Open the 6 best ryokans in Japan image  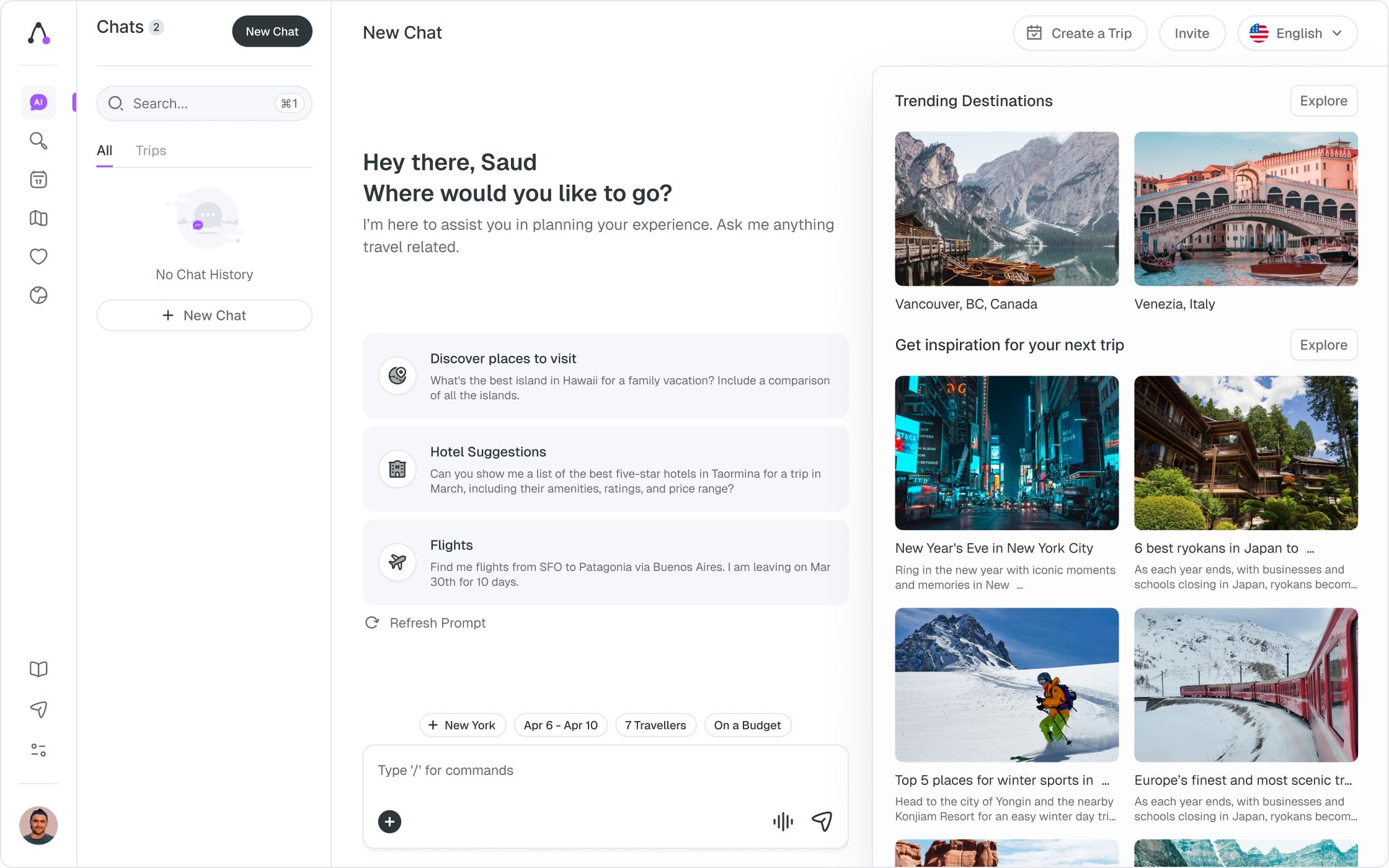(x=1246, y=453)
